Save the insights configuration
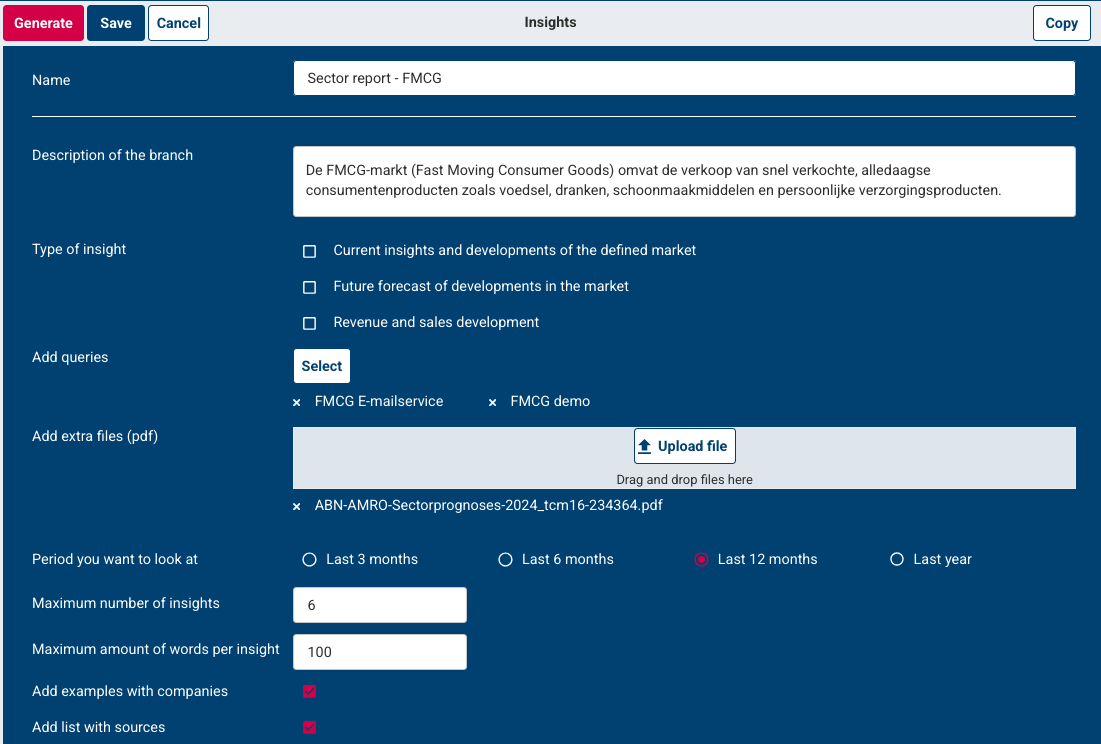This screenshot has height=744, width=1101. coord(116,23)
